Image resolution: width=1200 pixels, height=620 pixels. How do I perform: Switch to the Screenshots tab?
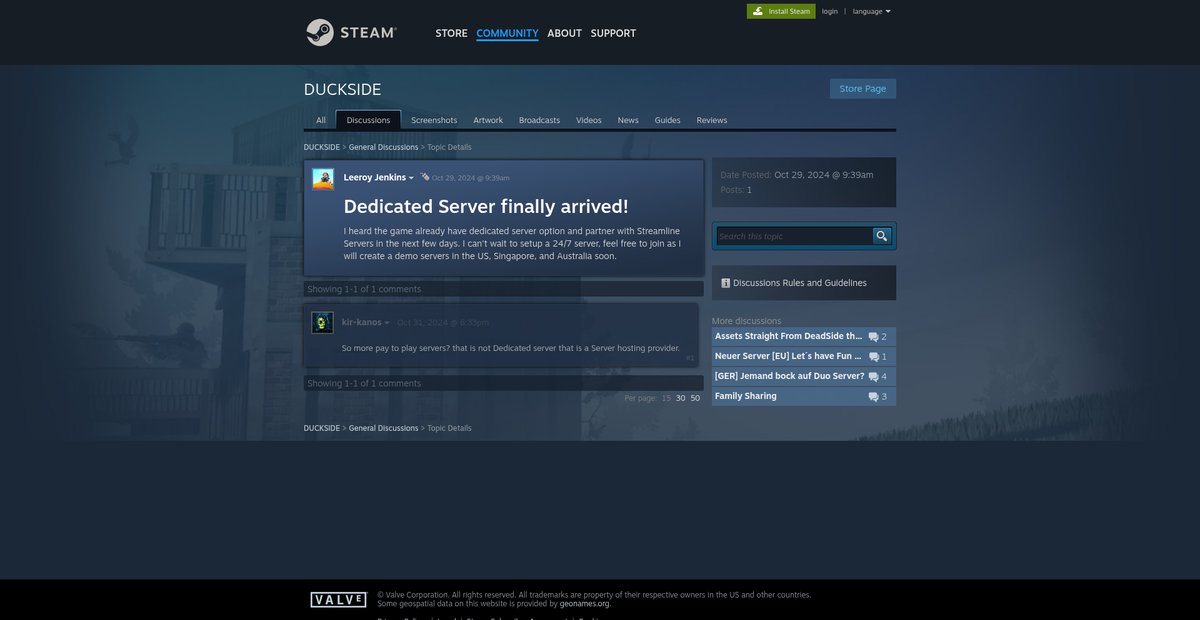[x=434, y=120]
